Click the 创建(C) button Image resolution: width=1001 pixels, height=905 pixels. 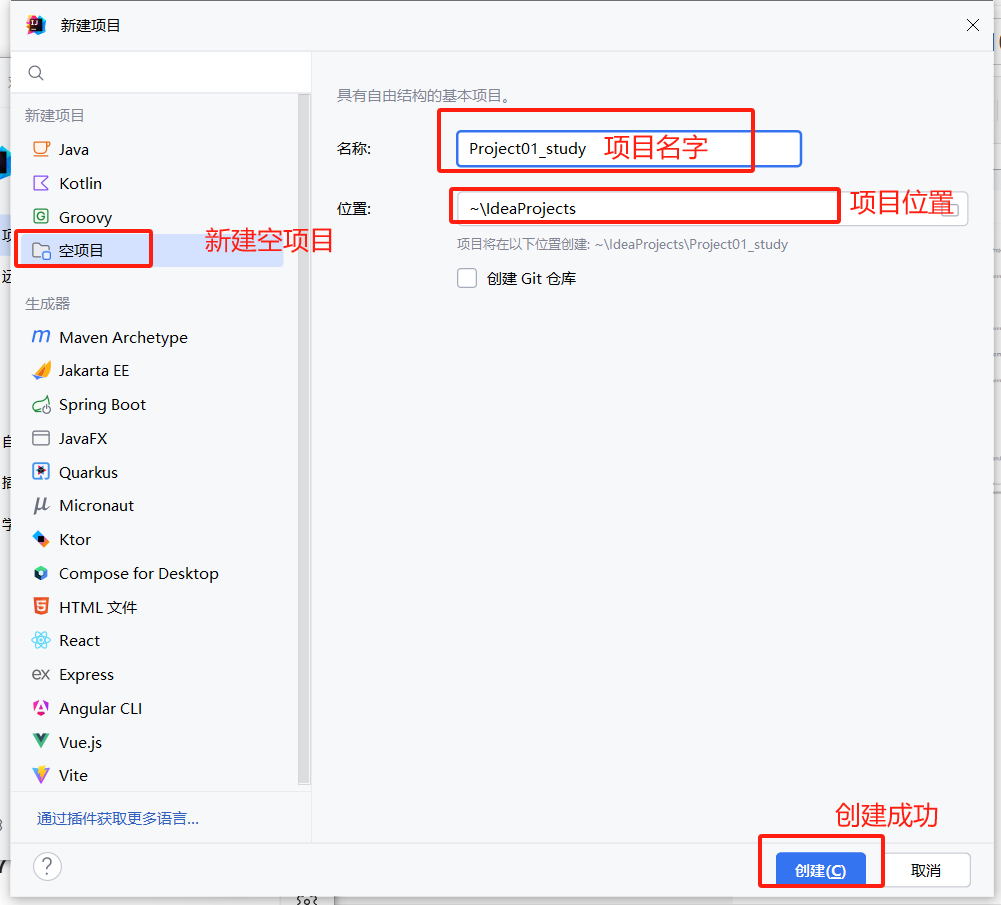(820, 870)
